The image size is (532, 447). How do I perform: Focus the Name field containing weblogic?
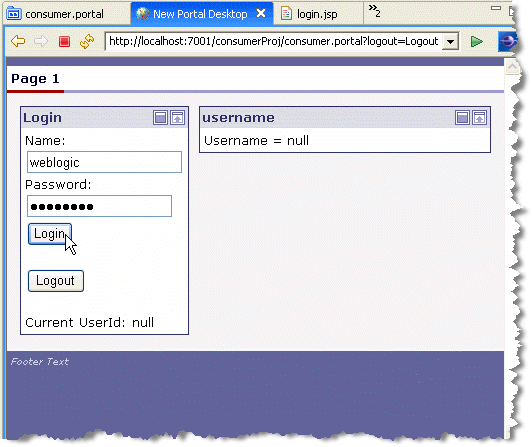click(x=104, y=162)
